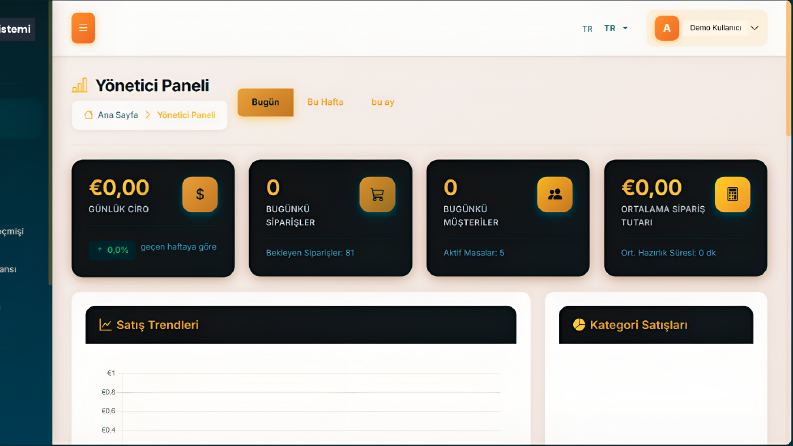Click the 0,0% change badge
Screen dimensions: 793x446
pos(112,250)
